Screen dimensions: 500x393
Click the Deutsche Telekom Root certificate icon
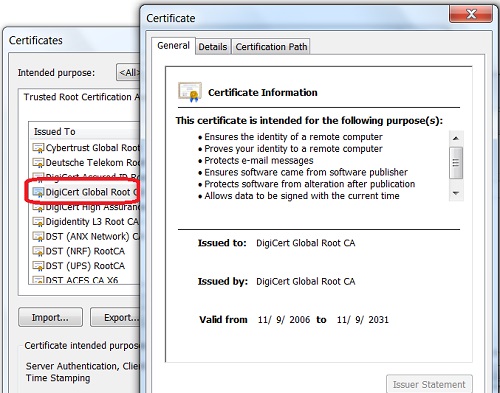(x=38, y=163)
